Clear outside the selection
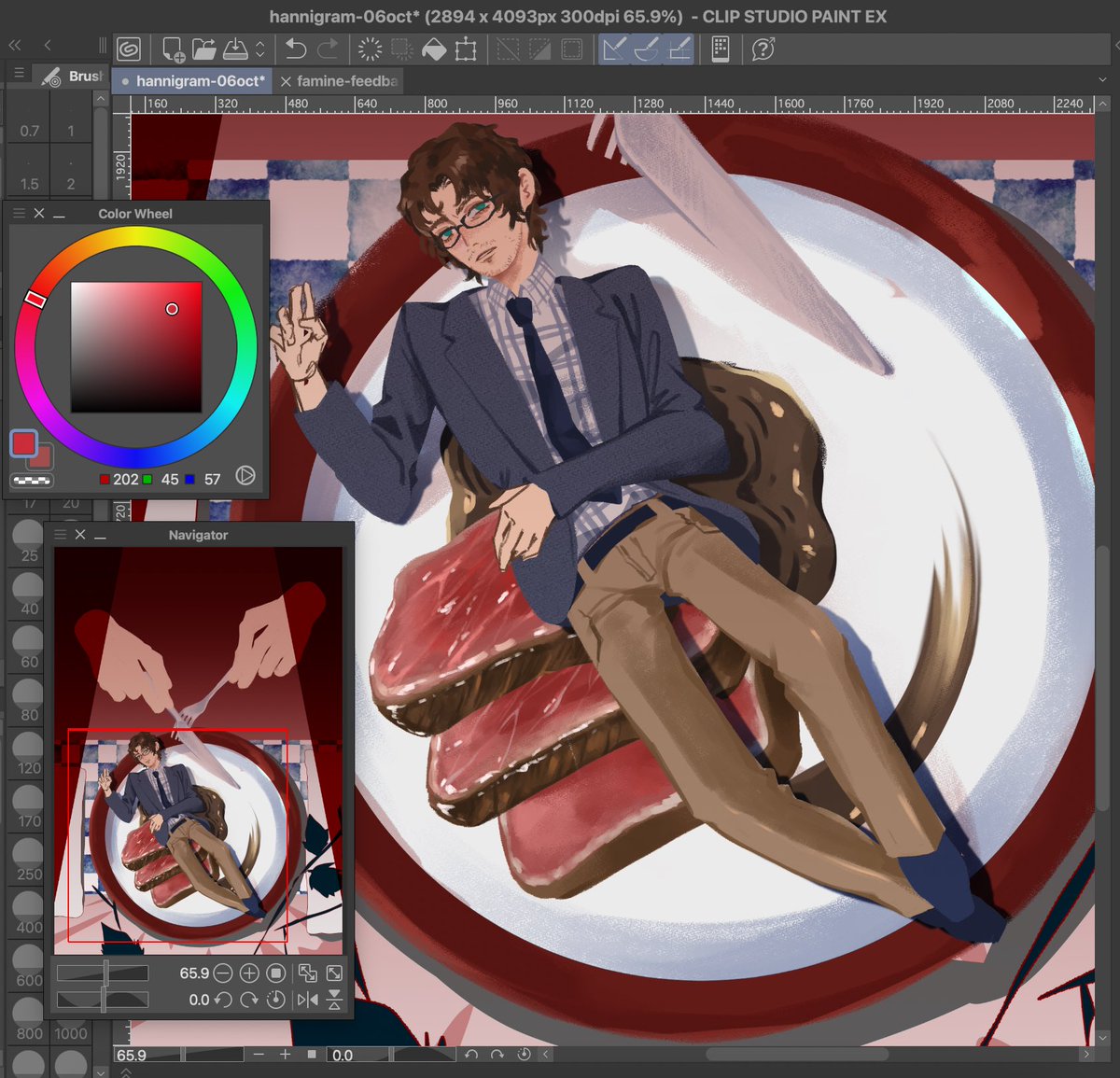Screen dimensions: 1120x1078 (401, 49)
